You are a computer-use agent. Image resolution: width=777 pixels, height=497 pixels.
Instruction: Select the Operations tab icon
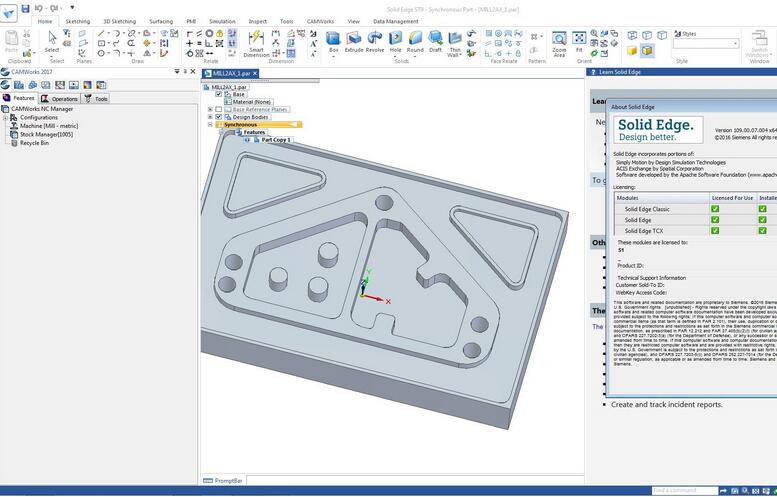(x=45, y=99)
